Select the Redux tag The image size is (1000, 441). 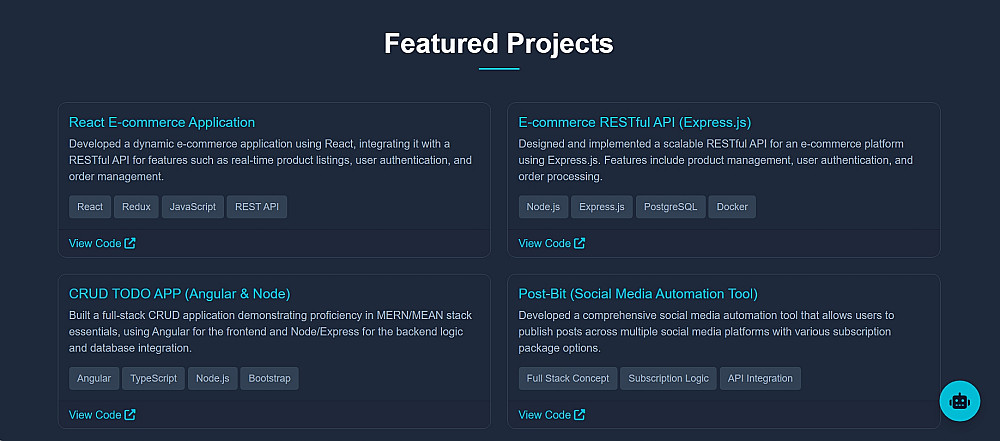pos(136,207)
